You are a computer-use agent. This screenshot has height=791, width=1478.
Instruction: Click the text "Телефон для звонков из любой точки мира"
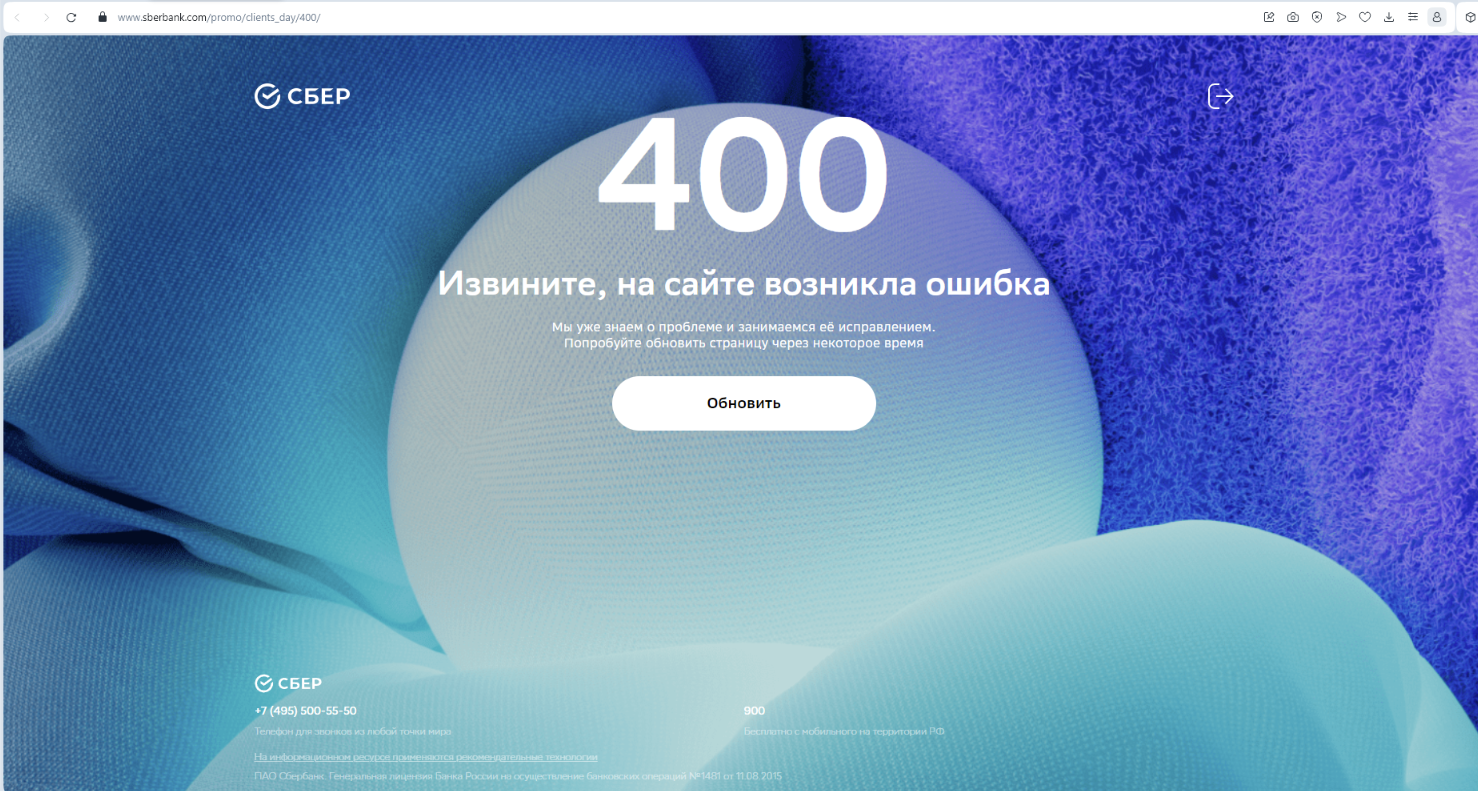click(353, 732)
